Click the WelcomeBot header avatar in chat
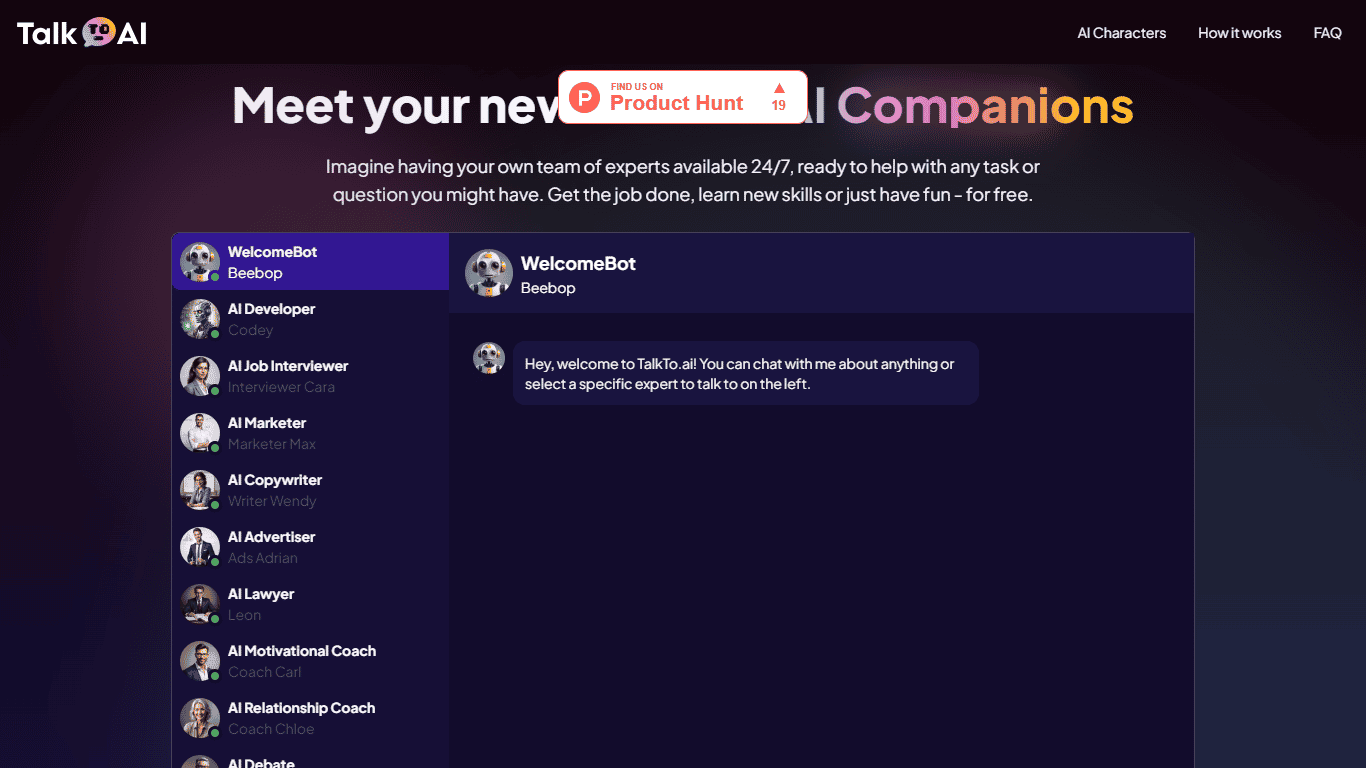This screenshot has width=1366, height=768. point(489,273)
